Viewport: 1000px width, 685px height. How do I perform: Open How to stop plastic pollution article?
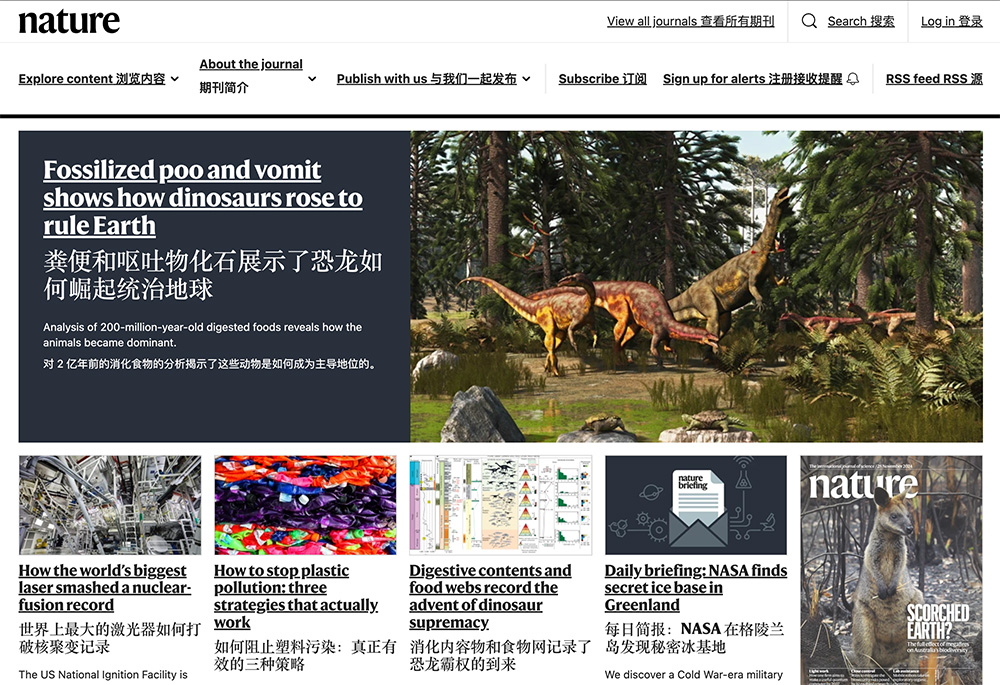(296, 596)
